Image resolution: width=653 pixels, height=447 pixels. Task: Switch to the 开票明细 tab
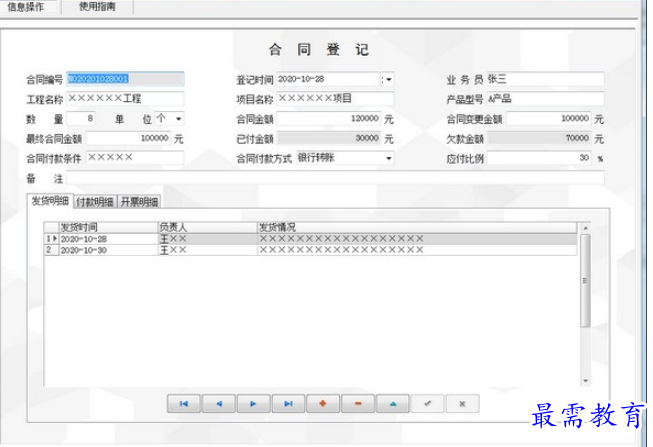(x=140, y=202)
